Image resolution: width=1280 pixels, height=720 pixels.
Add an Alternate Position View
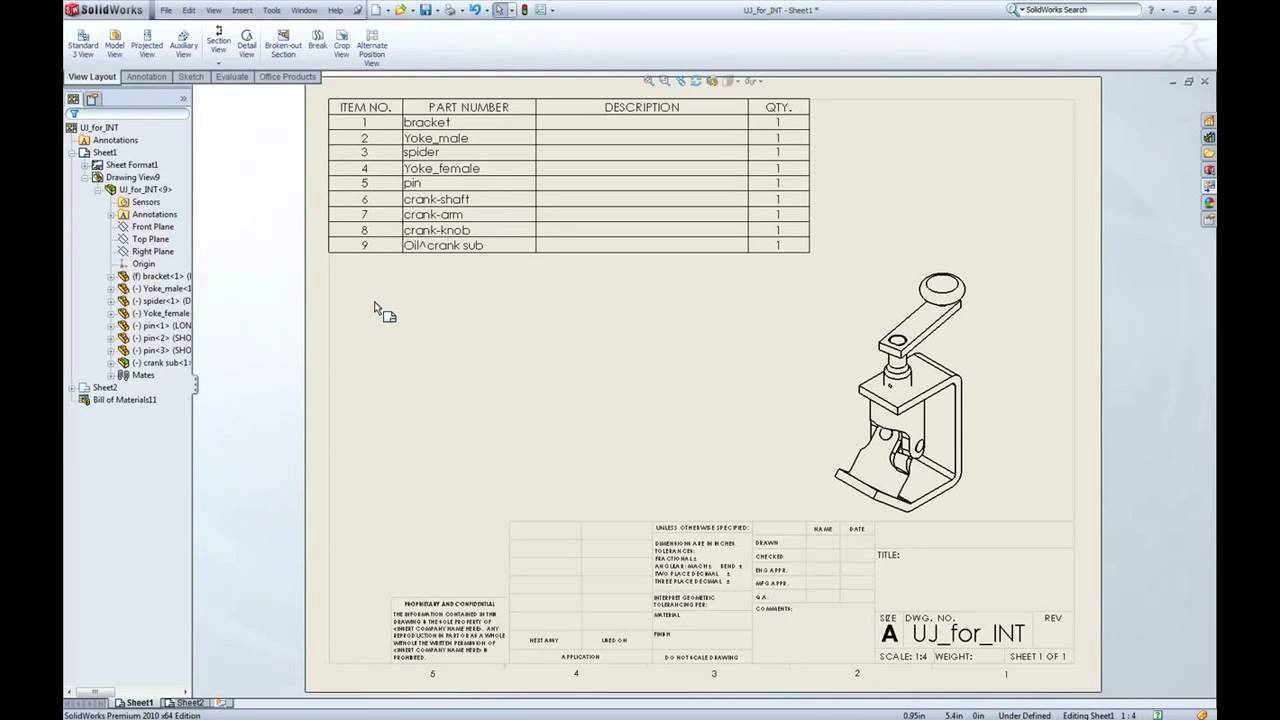372,47
